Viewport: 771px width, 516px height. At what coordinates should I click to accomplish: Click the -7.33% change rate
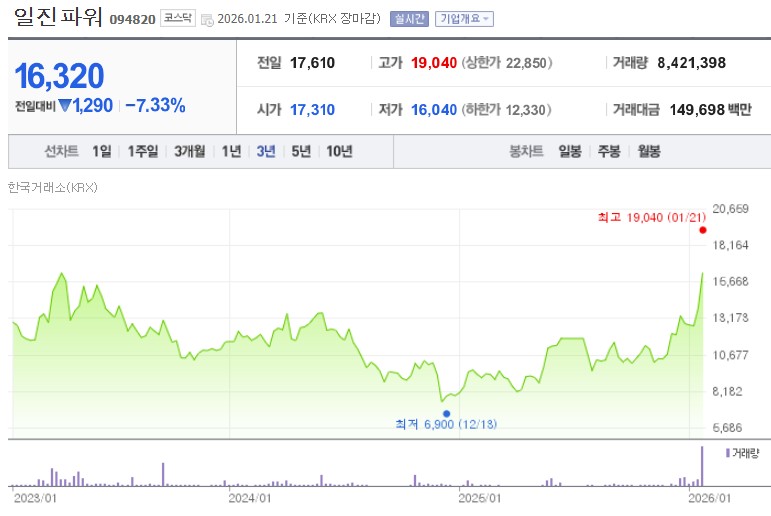coord(155,105)
